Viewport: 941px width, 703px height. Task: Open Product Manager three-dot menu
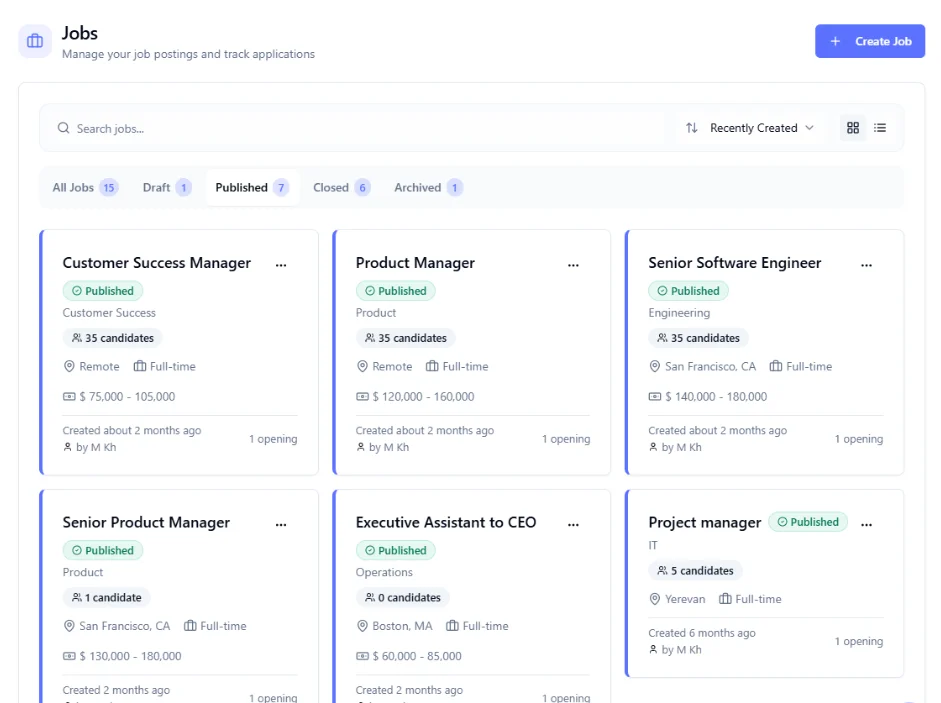[573, 265]
